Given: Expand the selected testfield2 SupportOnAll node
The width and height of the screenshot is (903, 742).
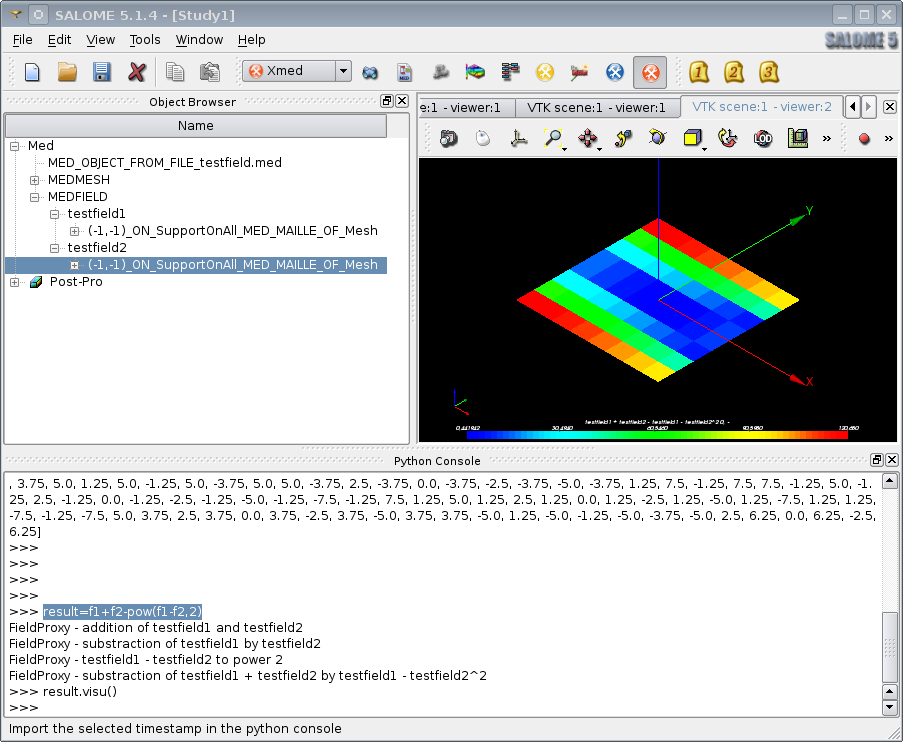Looking at the screenshot, I should (x=74, y=265).
